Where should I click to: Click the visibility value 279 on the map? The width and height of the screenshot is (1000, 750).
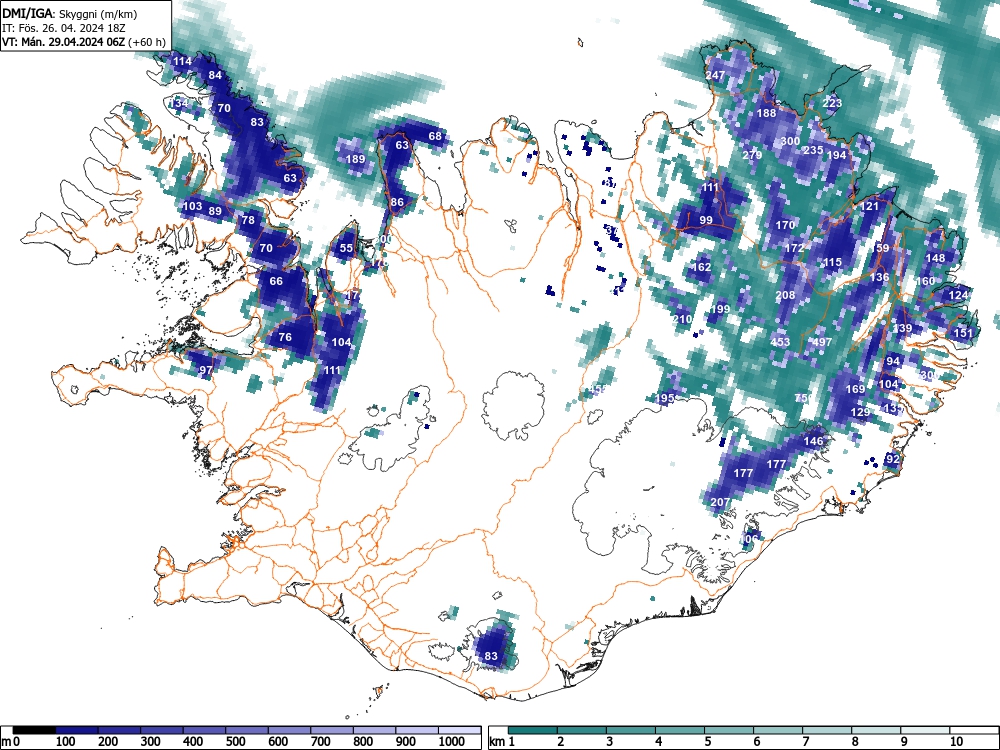click(753, 155)
